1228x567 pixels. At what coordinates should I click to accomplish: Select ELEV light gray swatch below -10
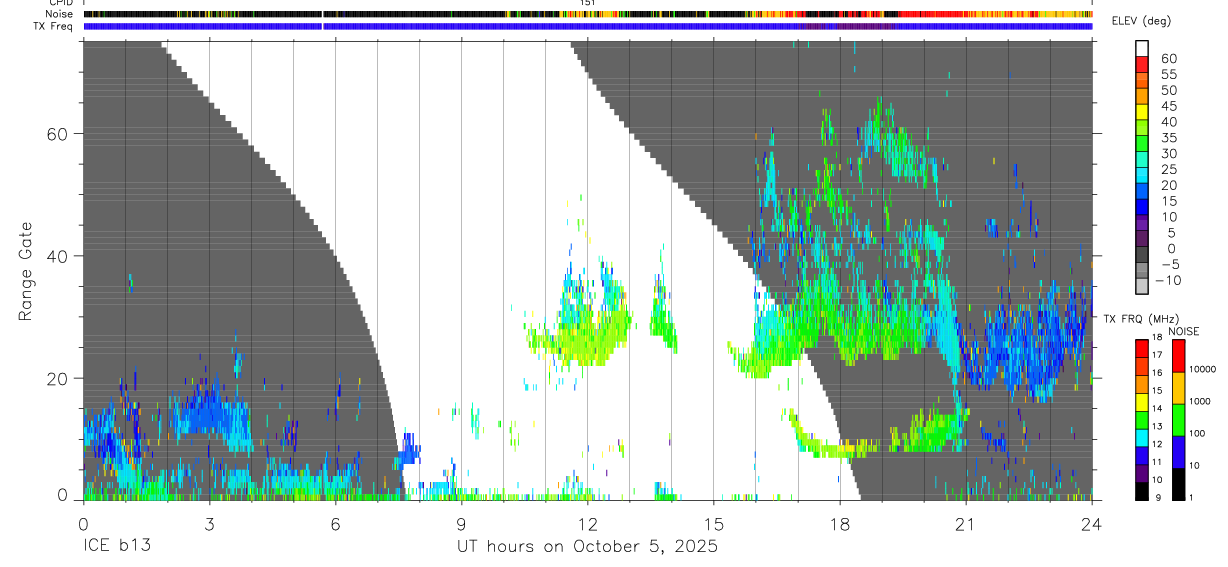tap(1142, 287)
